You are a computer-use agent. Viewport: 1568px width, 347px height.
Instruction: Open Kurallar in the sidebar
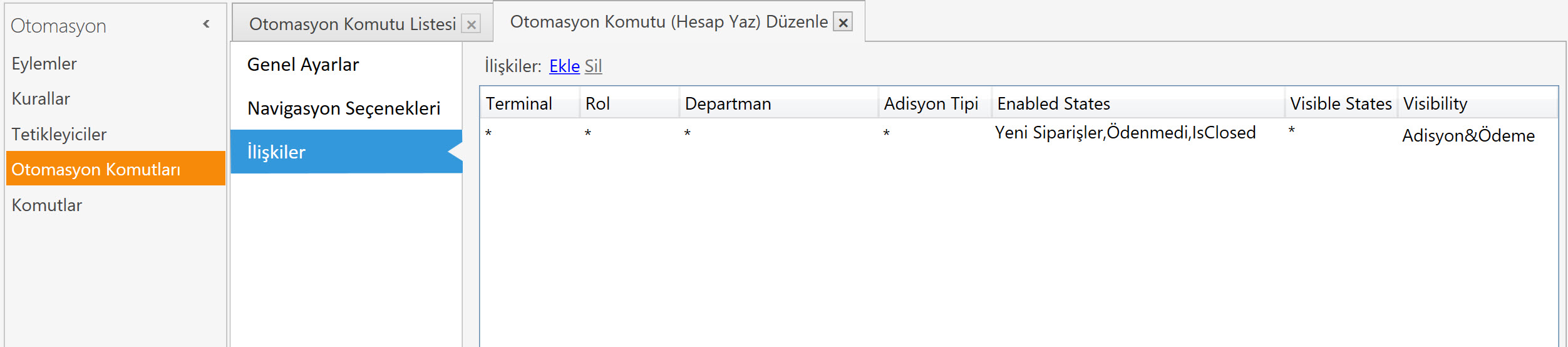[x=41, y=99]
